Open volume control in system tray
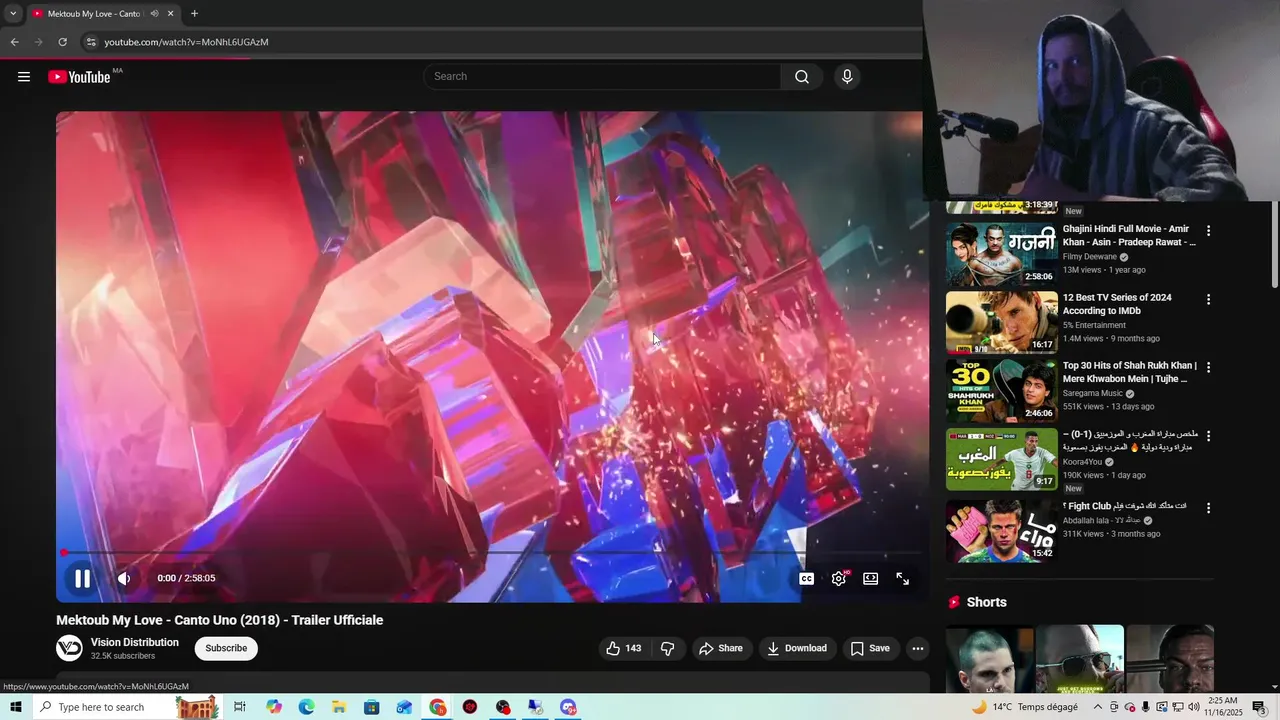The width and height of the screenshot is (1280, 720). (1193, 707)
